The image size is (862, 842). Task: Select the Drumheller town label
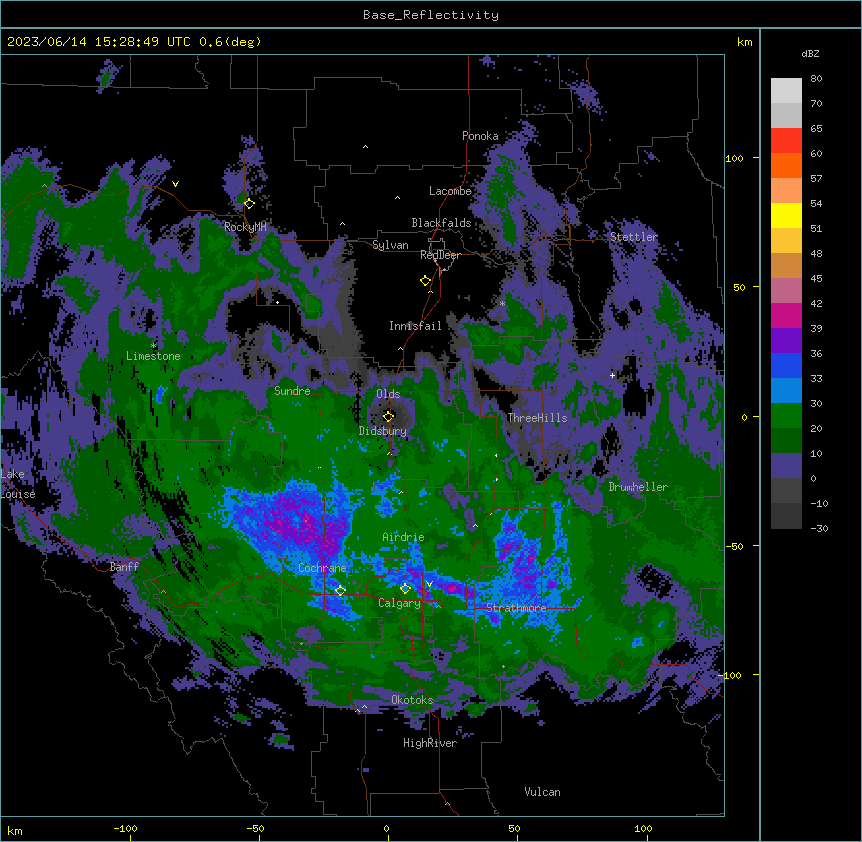pos(638,487)
